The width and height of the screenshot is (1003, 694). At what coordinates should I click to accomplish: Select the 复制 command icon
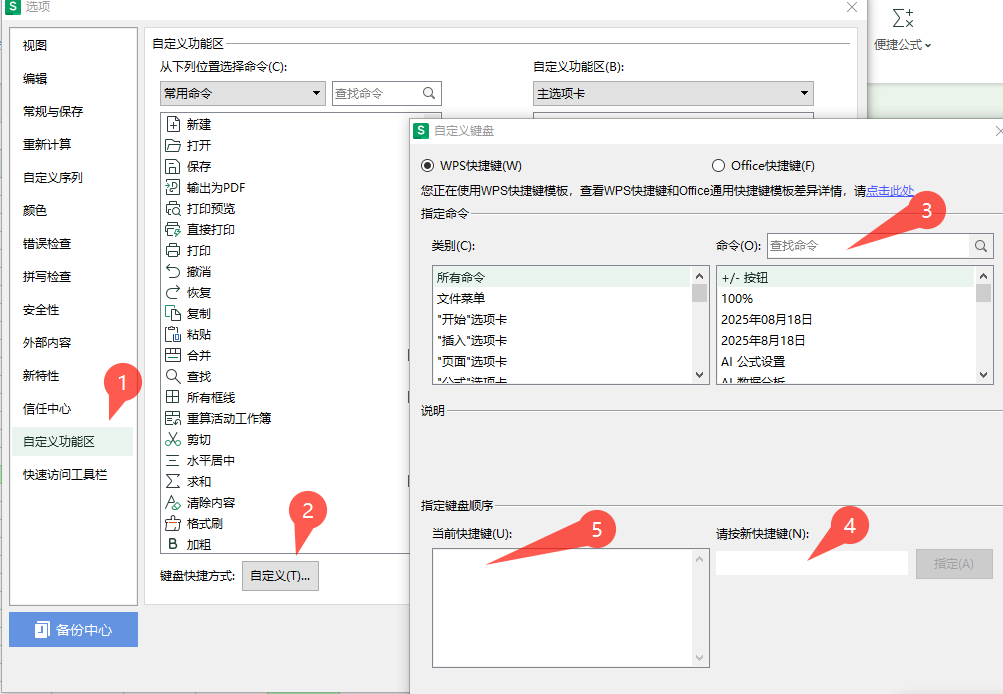pos(173,313)
